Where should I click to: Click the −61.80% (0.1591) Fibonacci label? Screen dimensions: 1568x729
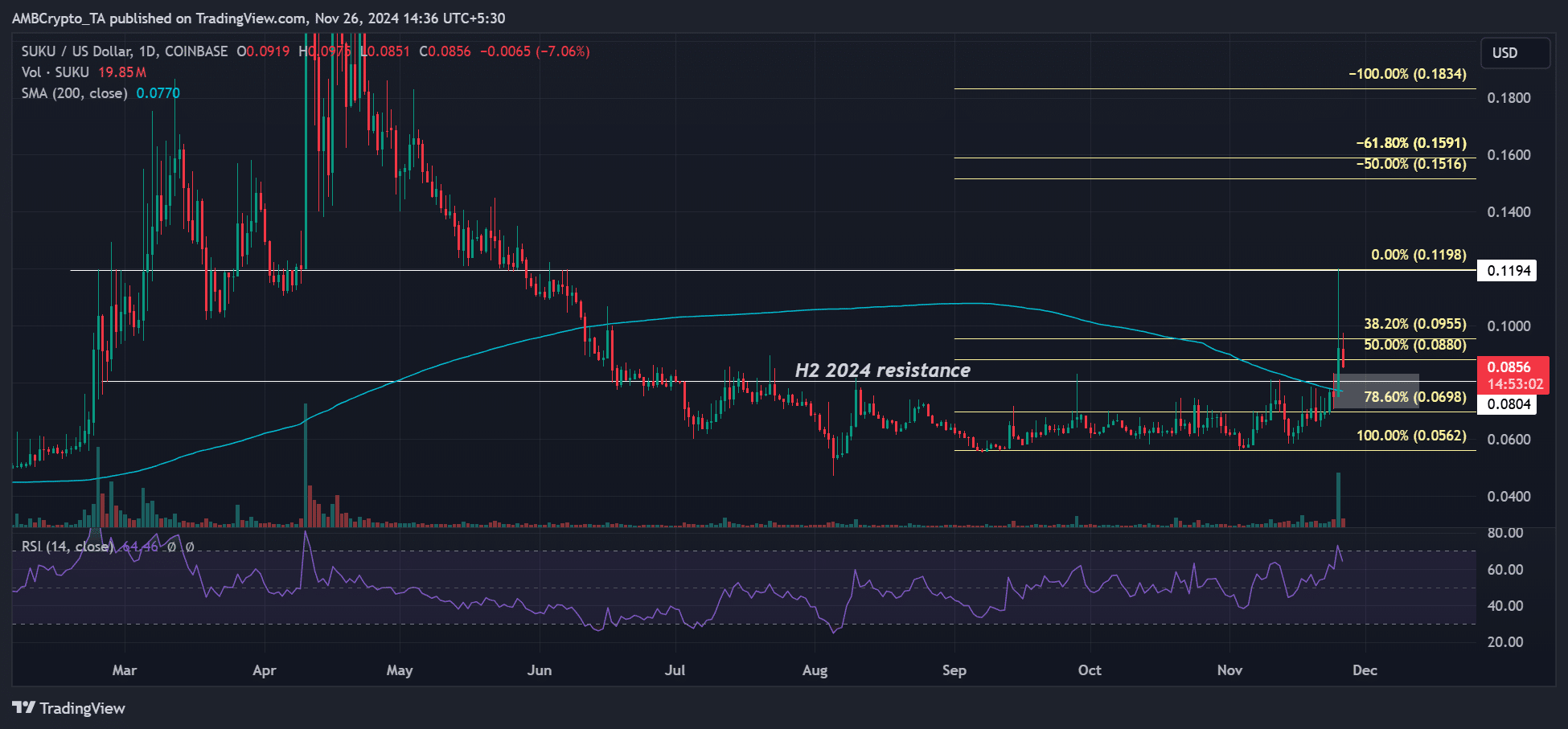point(1411,143)
